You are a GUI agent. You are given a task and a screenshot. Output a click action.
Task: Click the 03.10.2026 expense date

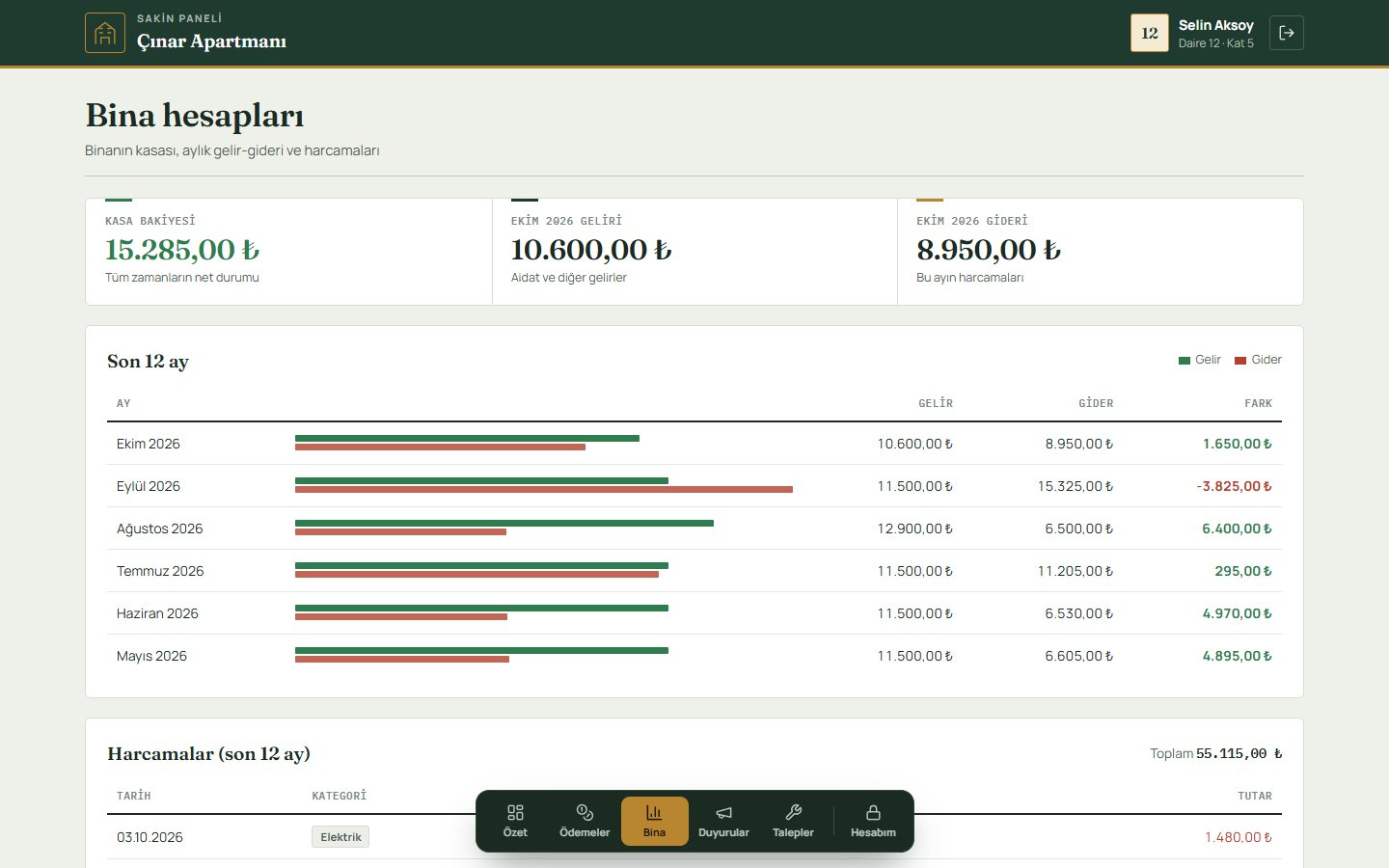[x=150, y=837]
